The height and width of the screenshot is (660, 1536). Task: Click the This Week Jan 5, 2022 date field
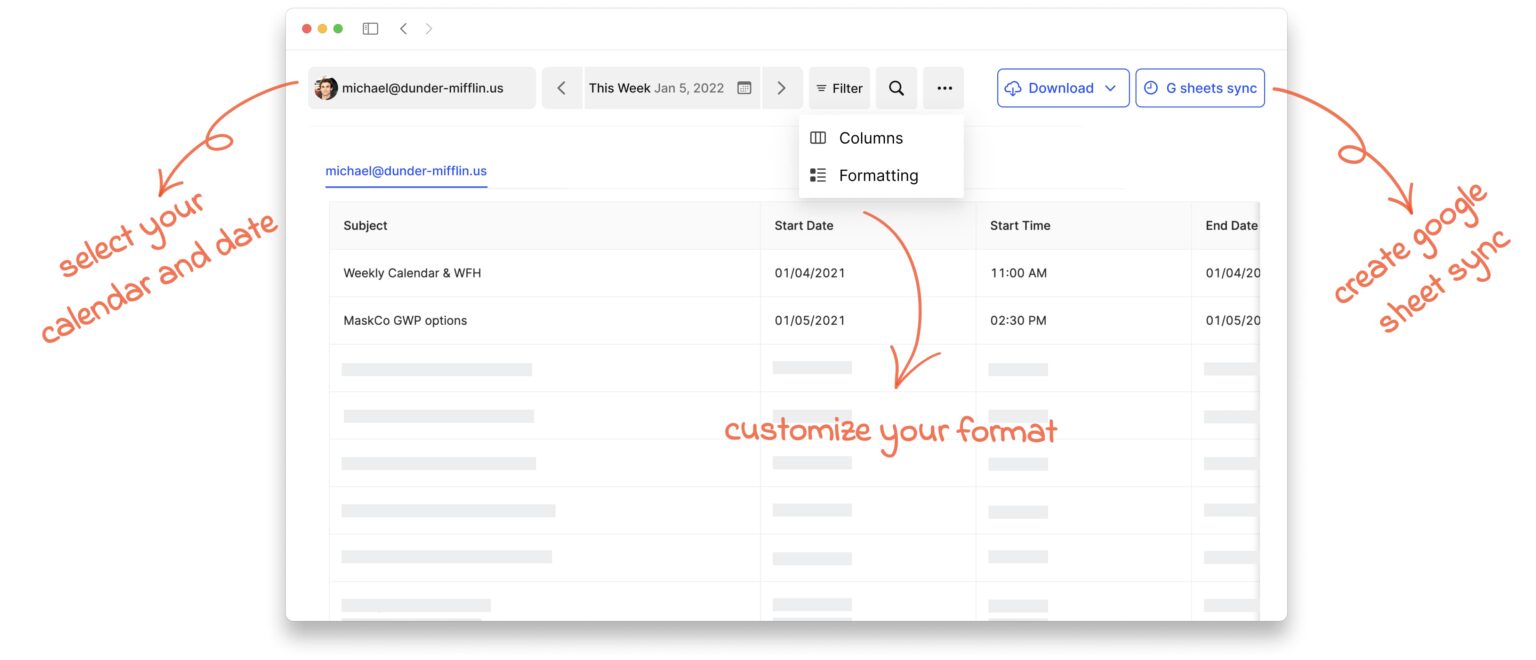[x=671, y=88]
